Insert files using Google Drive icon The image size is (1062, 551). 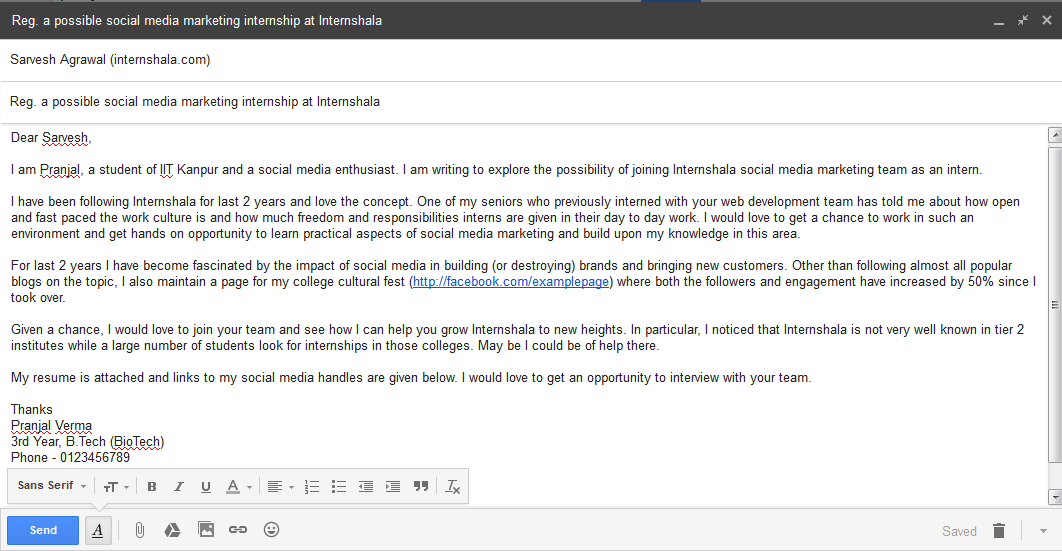pyautogui.click(x=172, y=530)
